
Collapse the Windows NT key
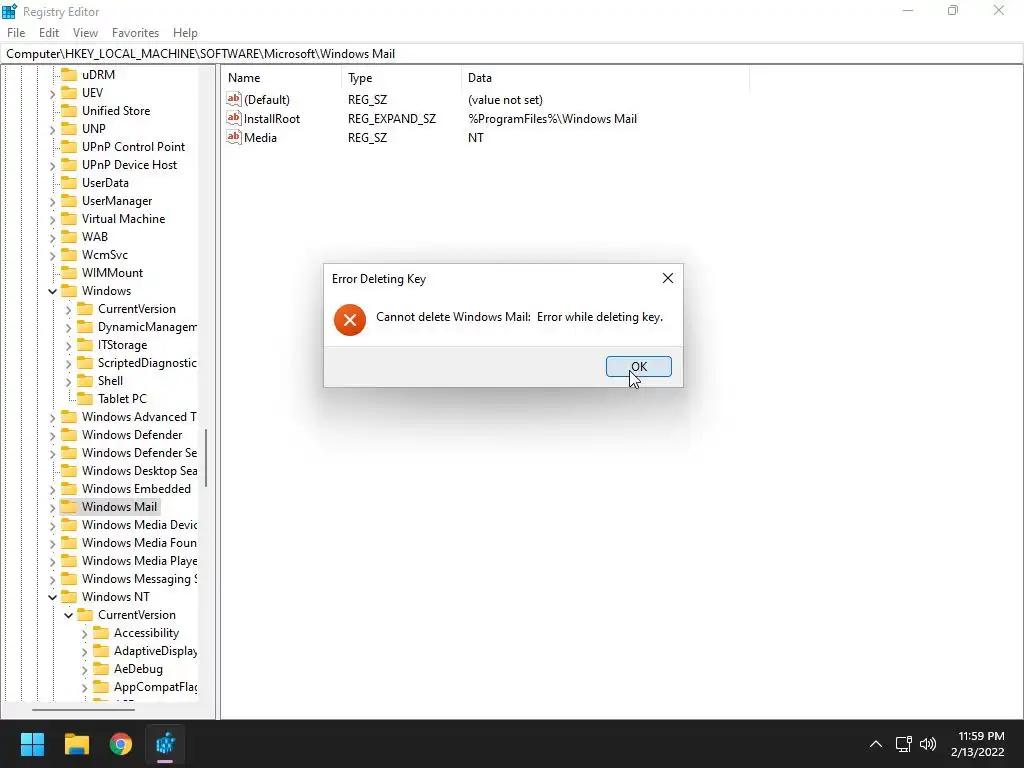pyautogui.click(x=52, y=597)
